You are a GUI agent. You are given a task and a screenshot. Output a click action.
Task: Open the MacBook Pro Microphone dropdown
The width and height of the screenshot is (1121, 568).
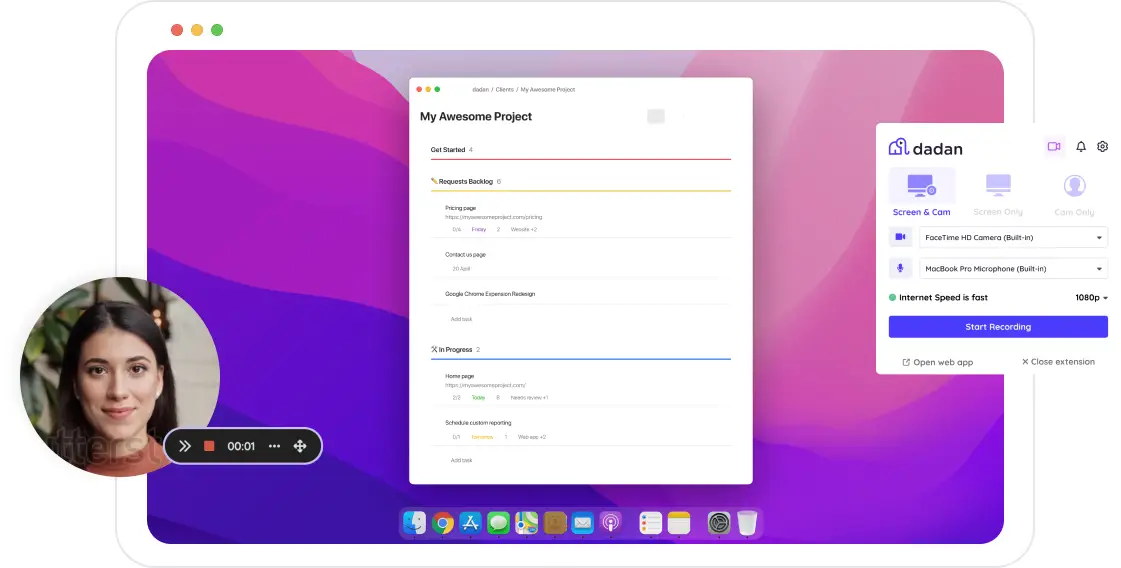click(1013, 268)
